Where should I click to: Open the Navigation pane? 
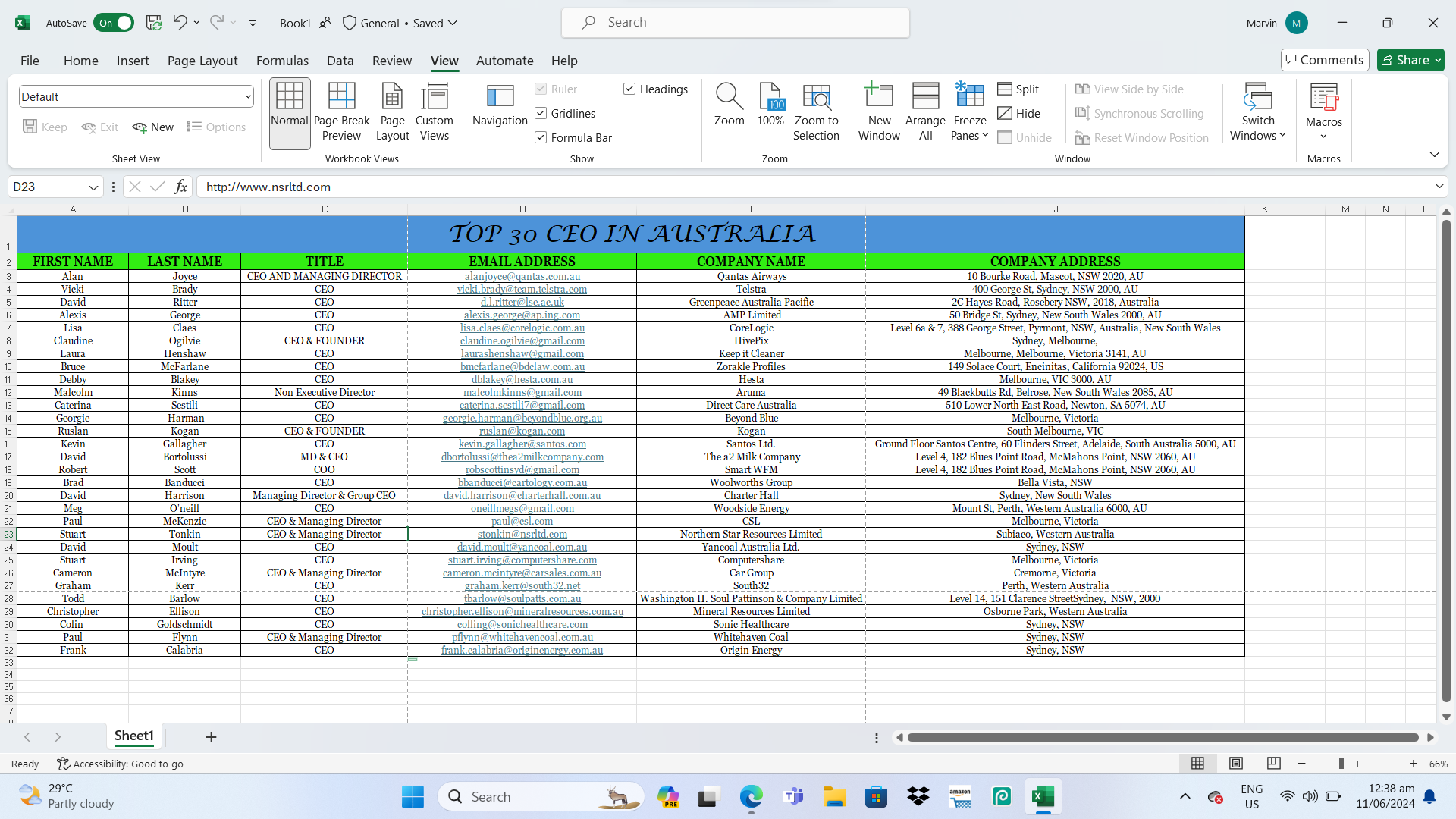click(x=500, y=105)
